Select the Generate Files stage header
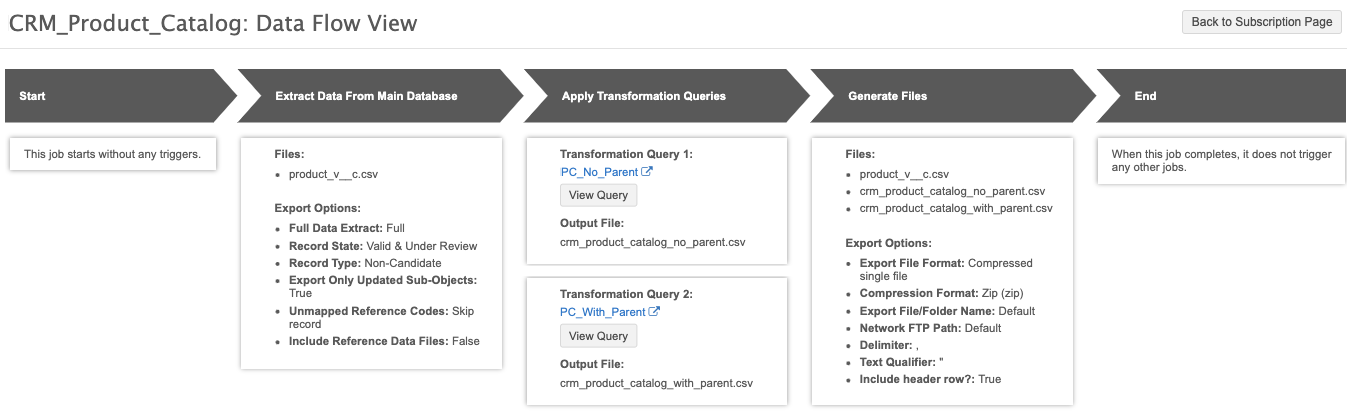The height and width of the screenshot is (411, 1347). (x=887, y=96)
